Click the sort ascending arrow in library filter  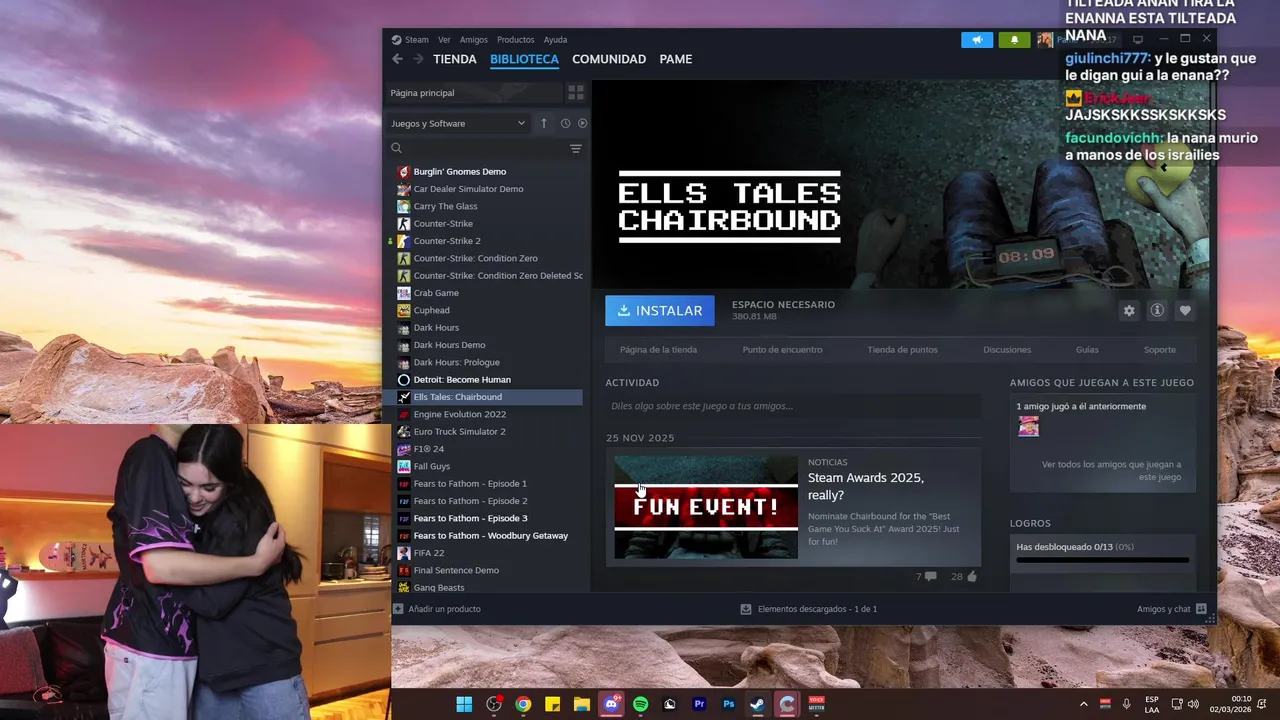pyautogui.click(x=544, y=123)
